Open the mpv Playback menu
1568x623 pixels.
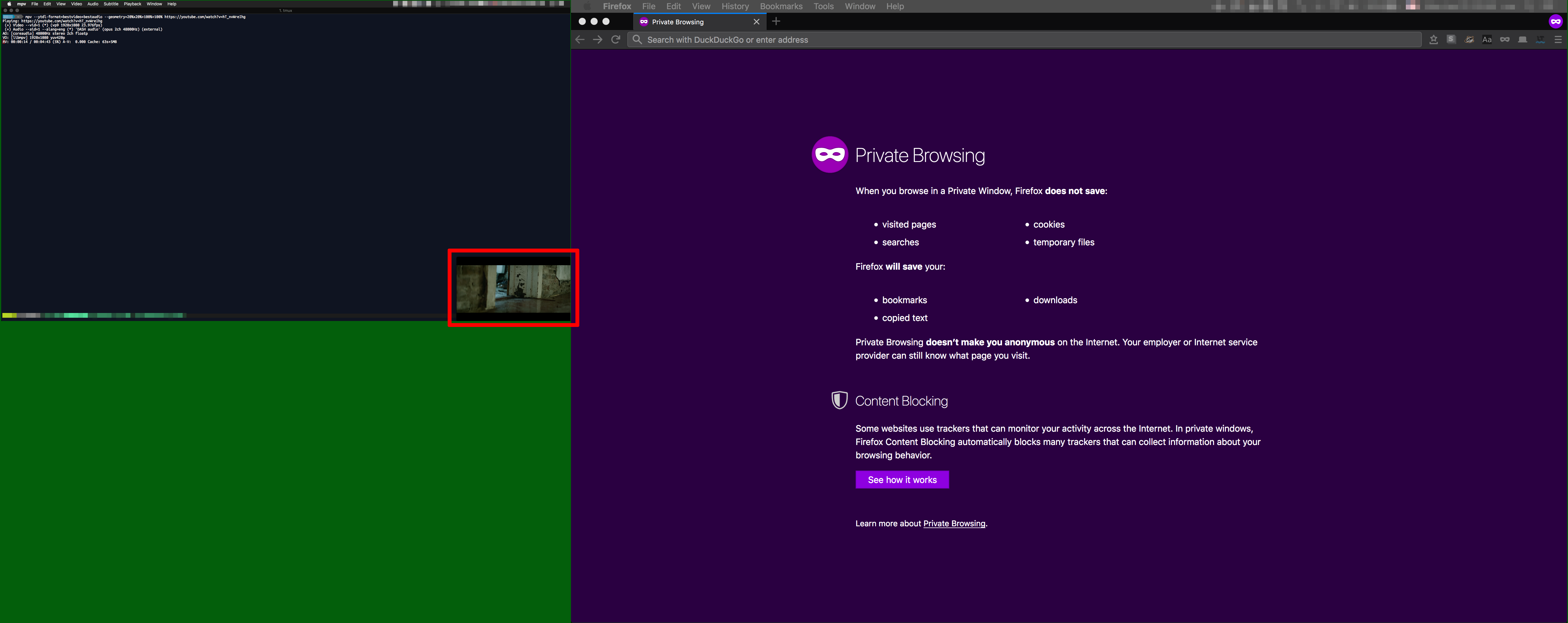132,4
